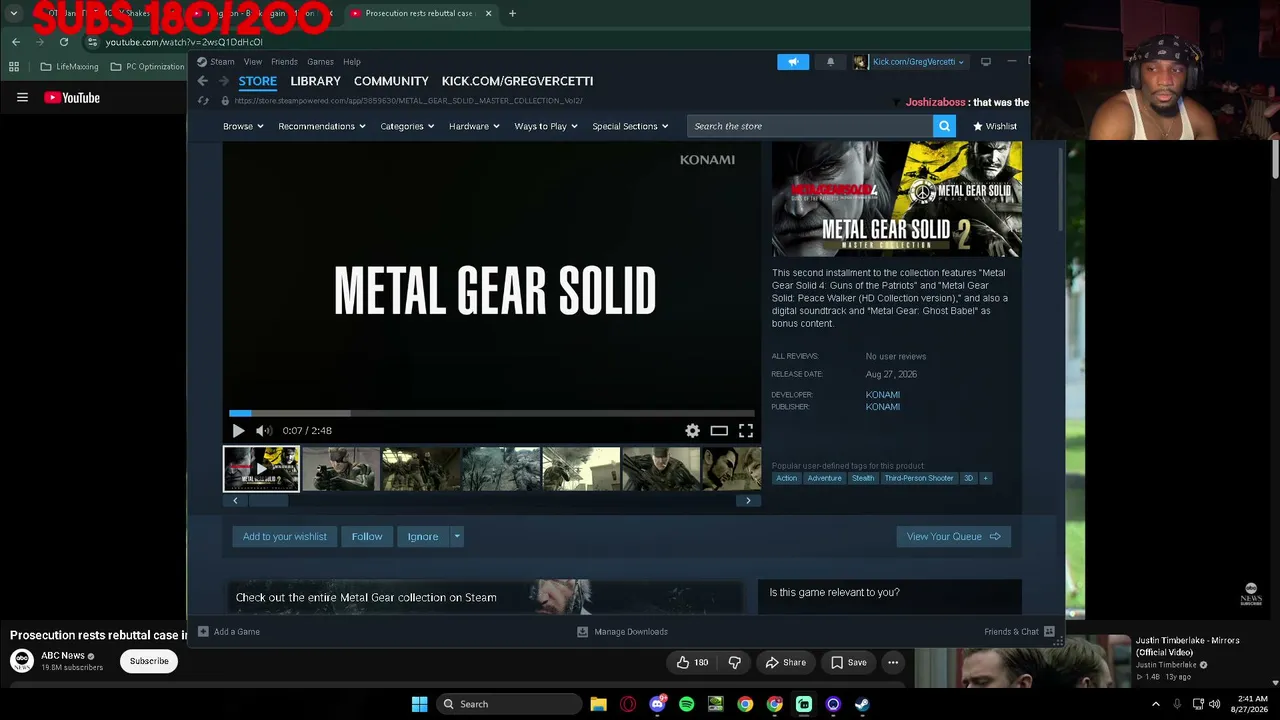Screen dimensions: 1280x720
Task: Switch to the COMMUNITY tab
Action: point(391,81)
